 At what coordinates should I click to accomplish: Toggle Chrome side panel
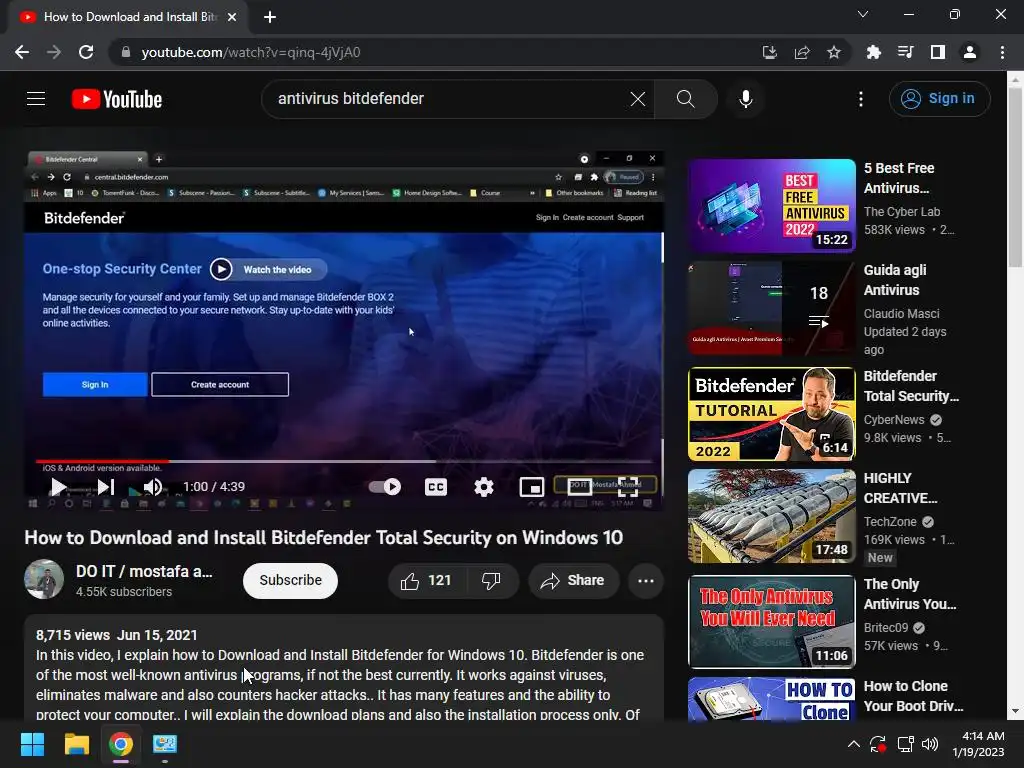[x=938, y=52]
